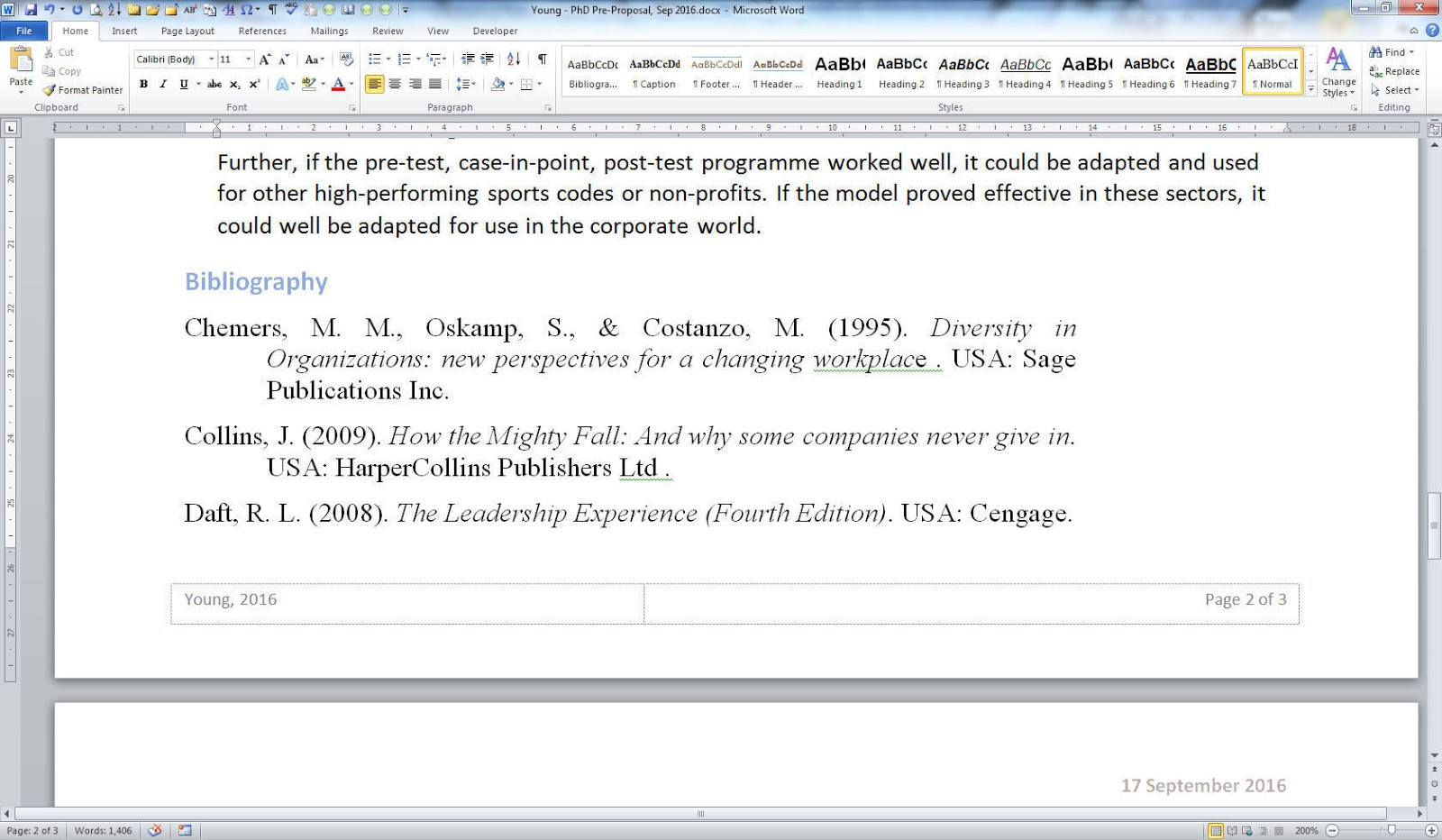This screenshot has height=840, width=1442.
Task: Click the Spelling check icon on Quick Access Toolbar
Action: click(290, 10)
